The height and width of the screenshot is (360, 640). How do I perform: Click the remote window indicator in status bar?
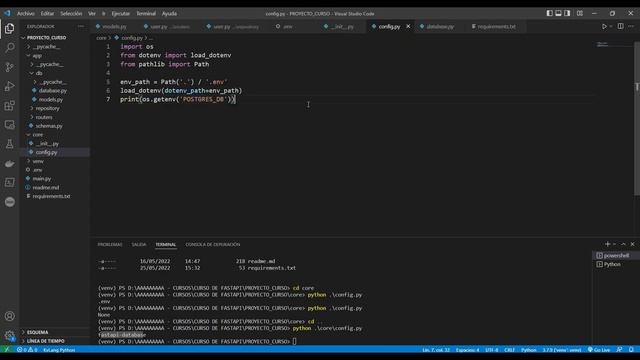[7, 350]
